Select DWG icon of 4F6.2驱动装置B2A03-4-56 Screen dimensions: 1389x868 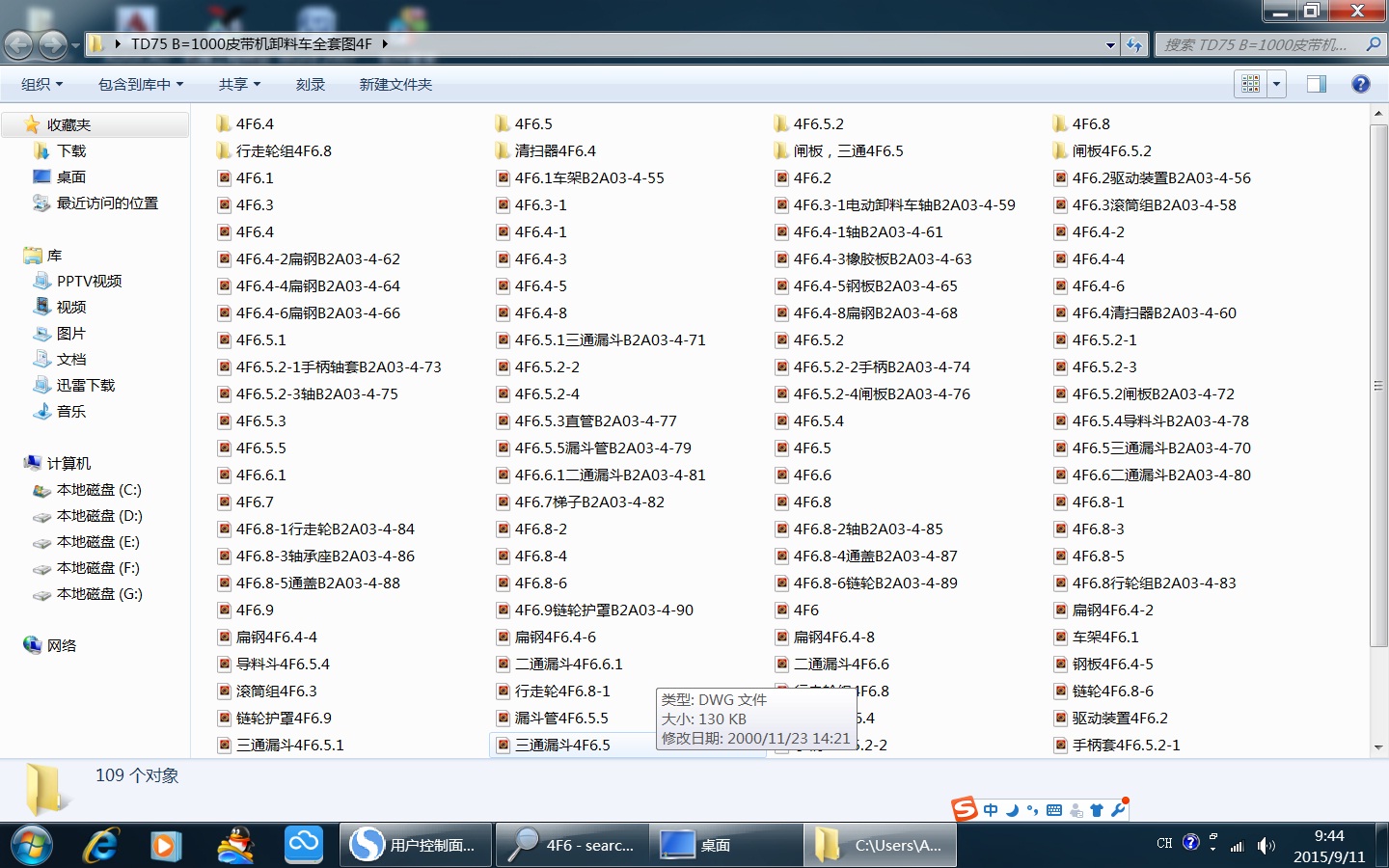1060,177
